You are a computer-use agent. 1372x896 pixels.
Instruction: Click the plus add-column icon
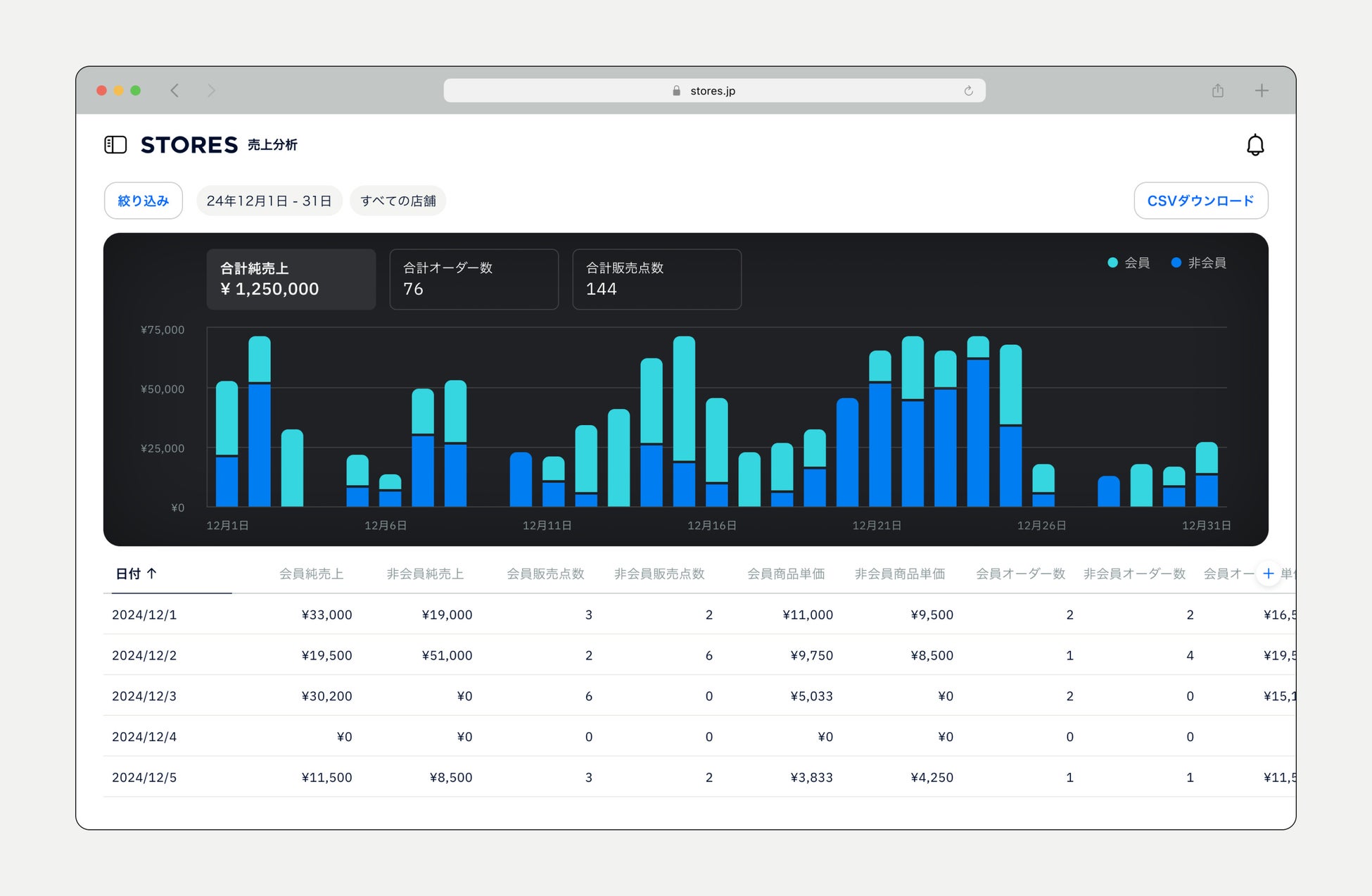pos(1268,574)
